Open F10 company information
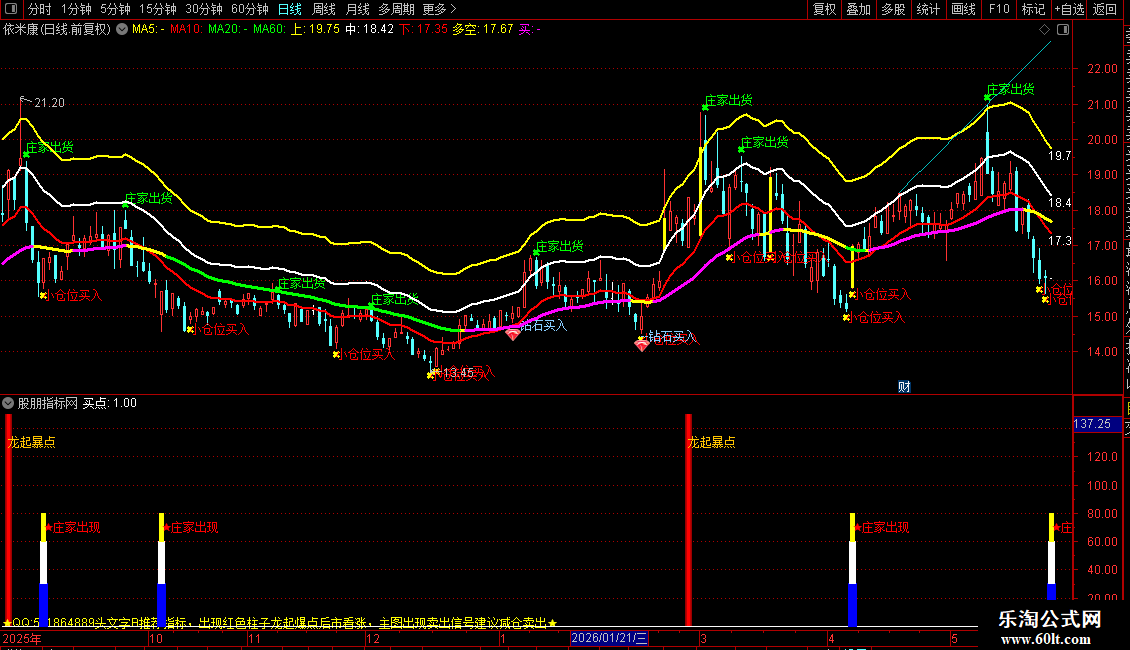 point(999,9)
